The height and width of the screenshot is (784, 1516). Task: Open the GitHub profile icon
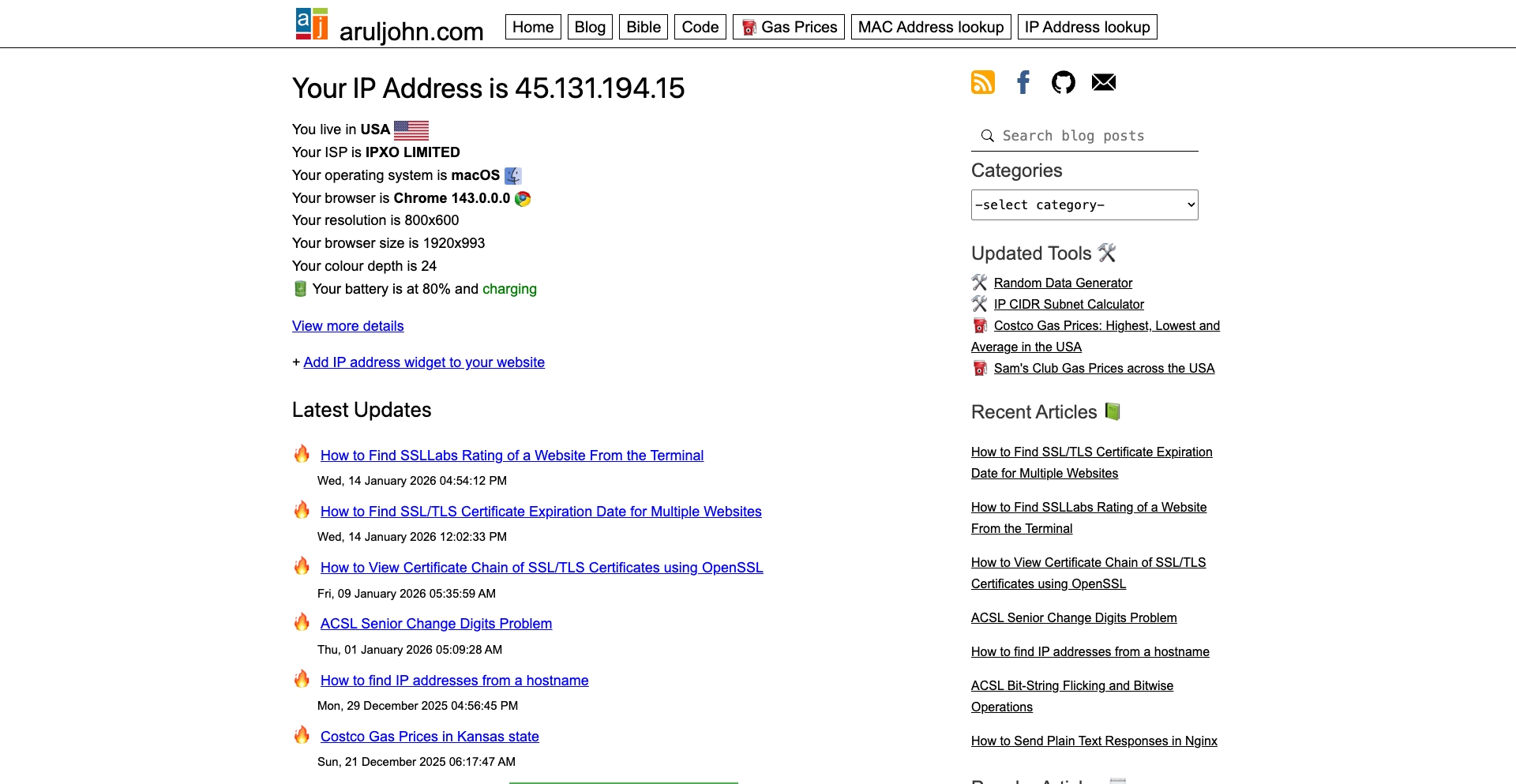[x=1063, y=82]
